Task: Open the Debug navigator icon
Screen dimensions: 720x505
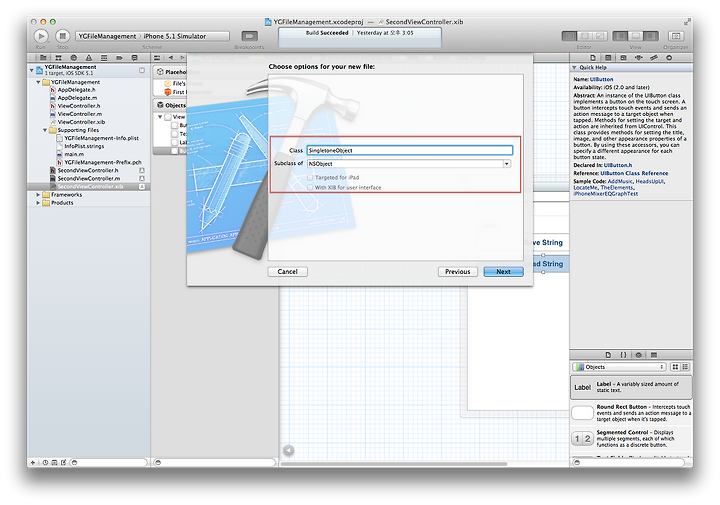Action: pyautogui.click(x=104, y=58)
